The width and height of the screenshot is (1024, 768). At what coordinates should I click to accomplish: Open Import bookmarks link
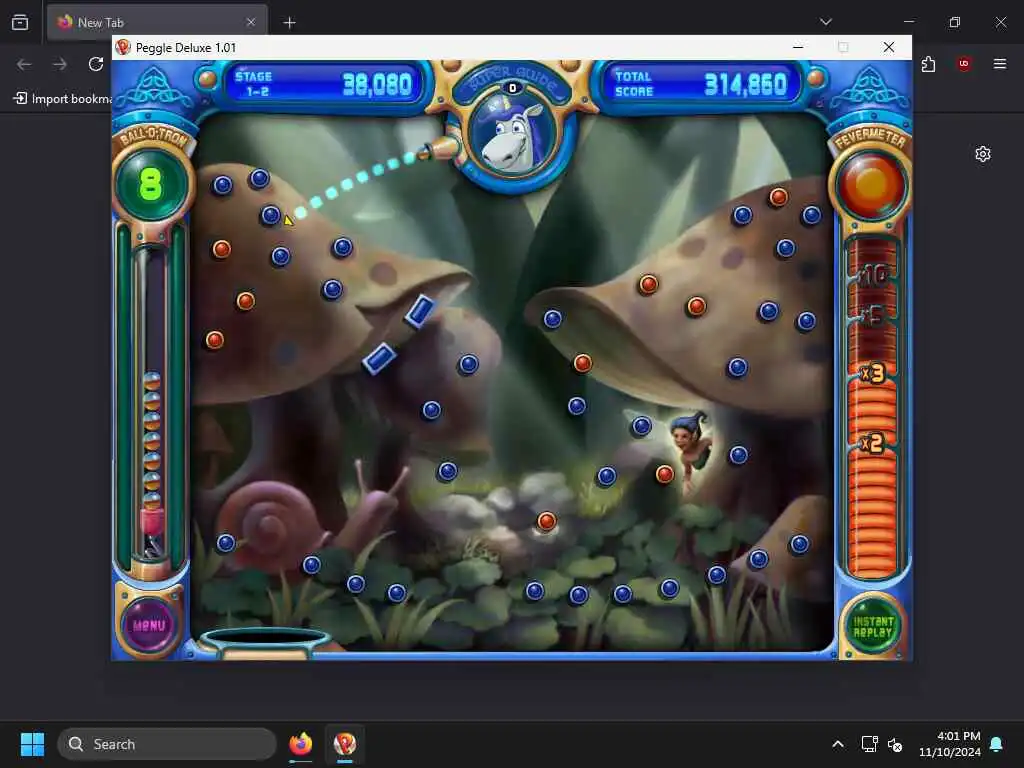pyautogui.click(x=63, y=99)
